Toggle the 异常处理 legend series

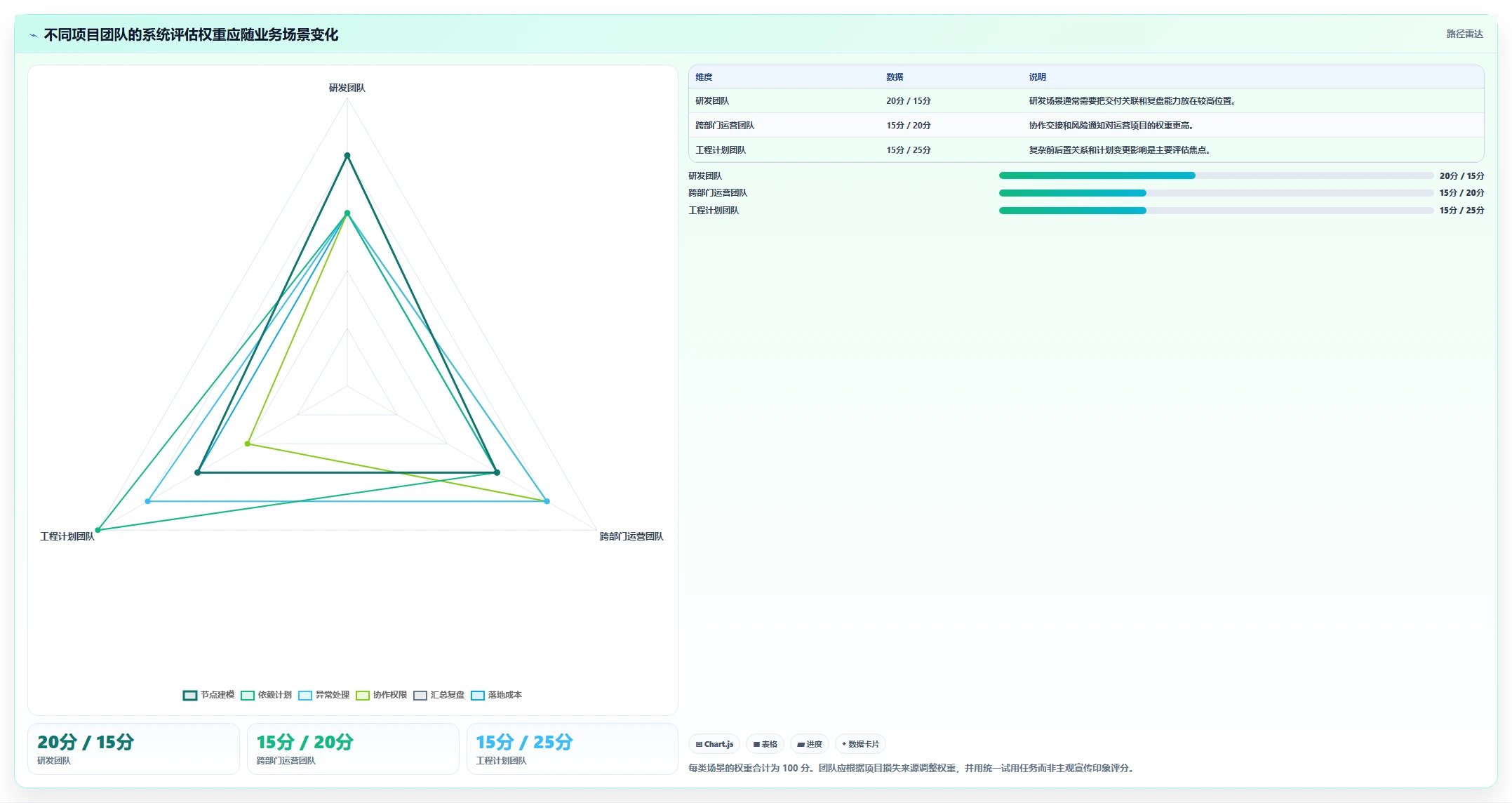[x=323, y=695]
